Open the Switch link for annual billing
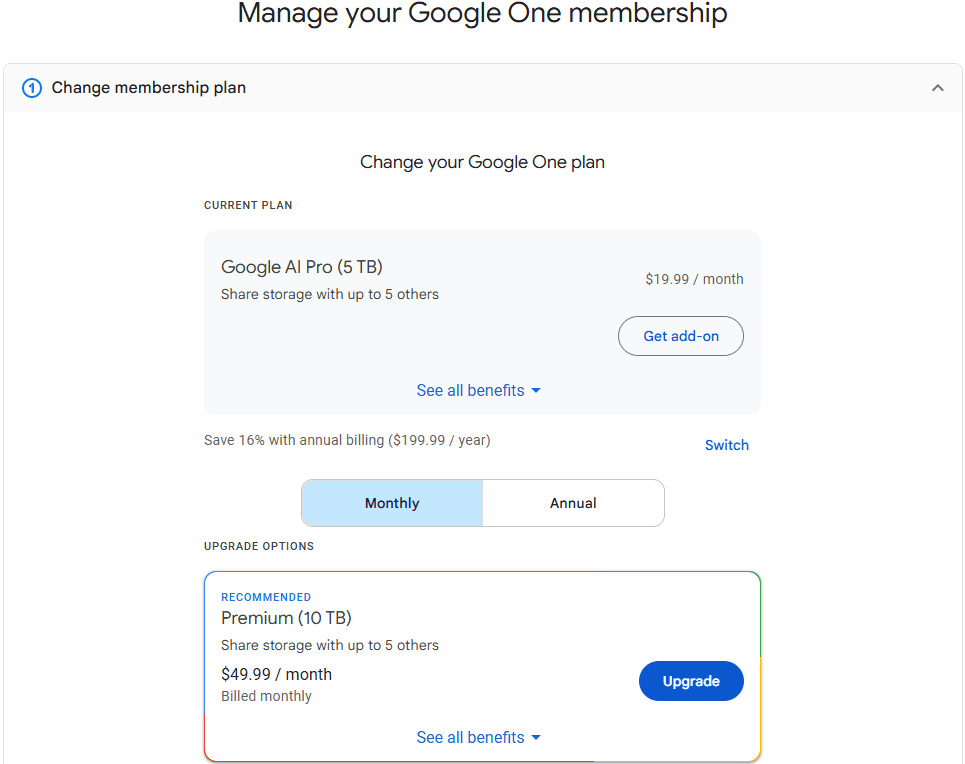Image resolution: width=965 pixels, height=764 pixels. (x=726, y=445)
